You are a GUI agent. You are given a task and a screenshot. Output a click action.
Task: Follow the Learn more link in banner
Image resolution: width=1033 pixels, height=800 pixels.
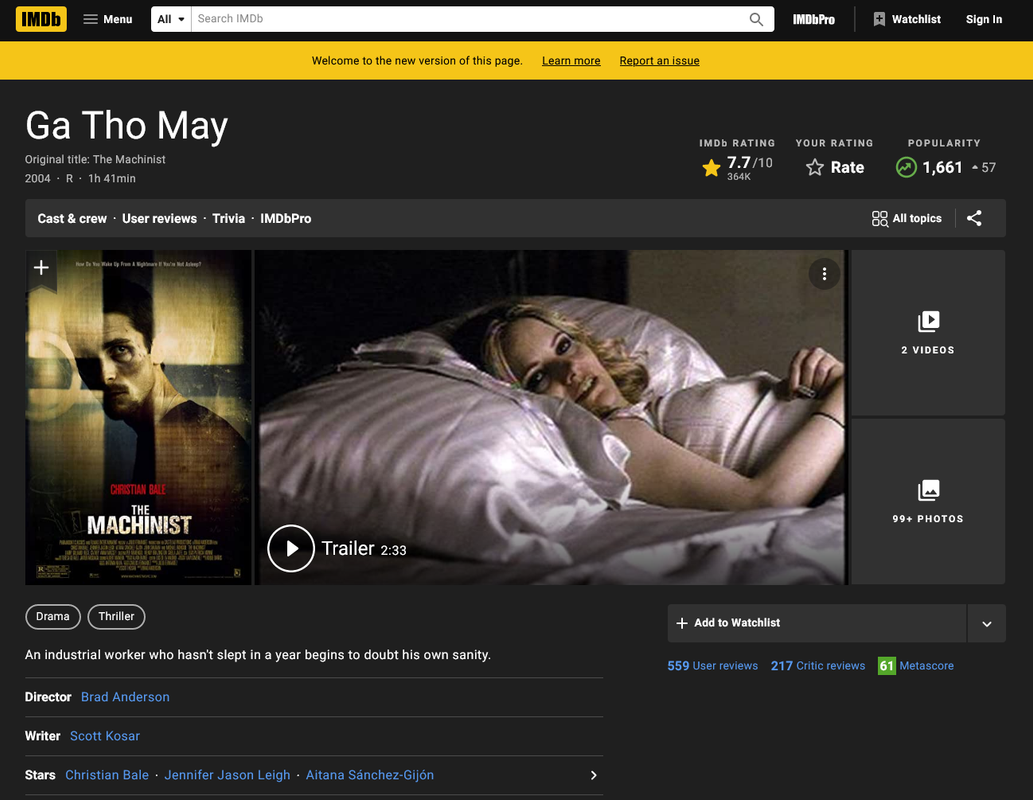tap(571, 61)
